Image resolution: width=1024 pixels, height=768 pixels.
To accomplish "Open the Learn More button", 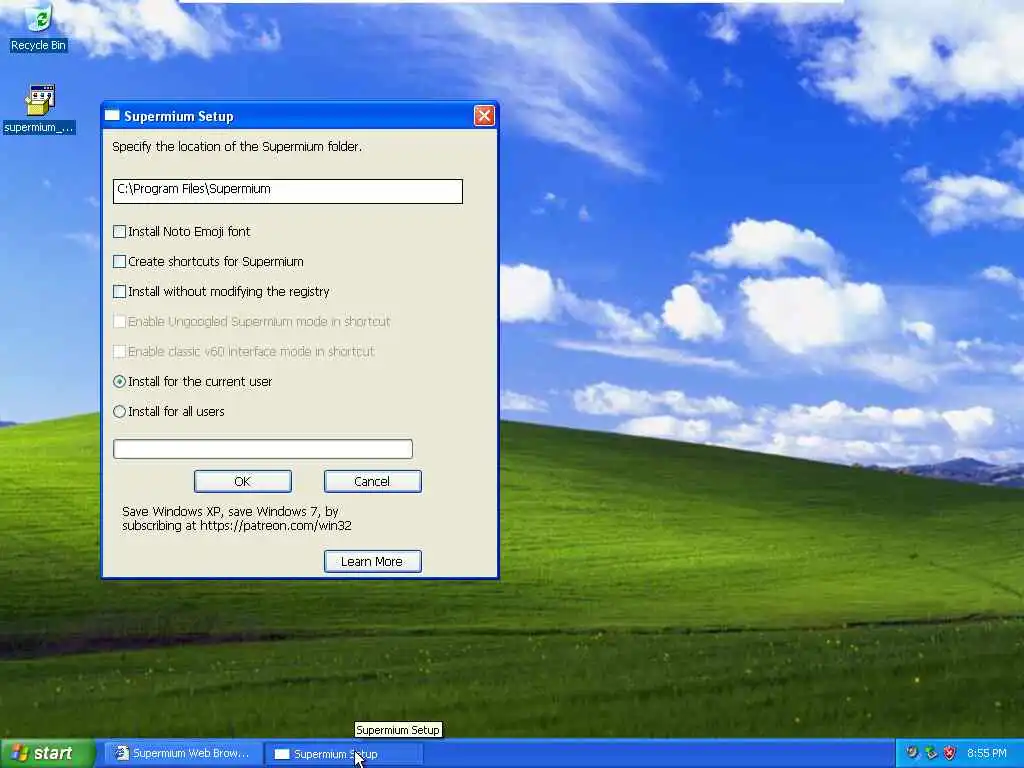I will click(x=372, y=562).
